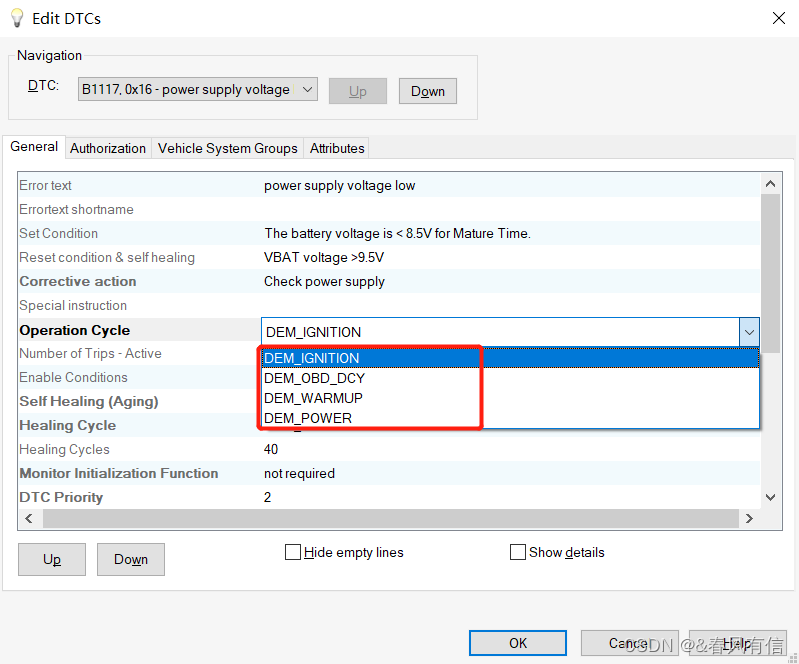
Task: Click the disabled Up button in Navigation
Action: (358, 91)
